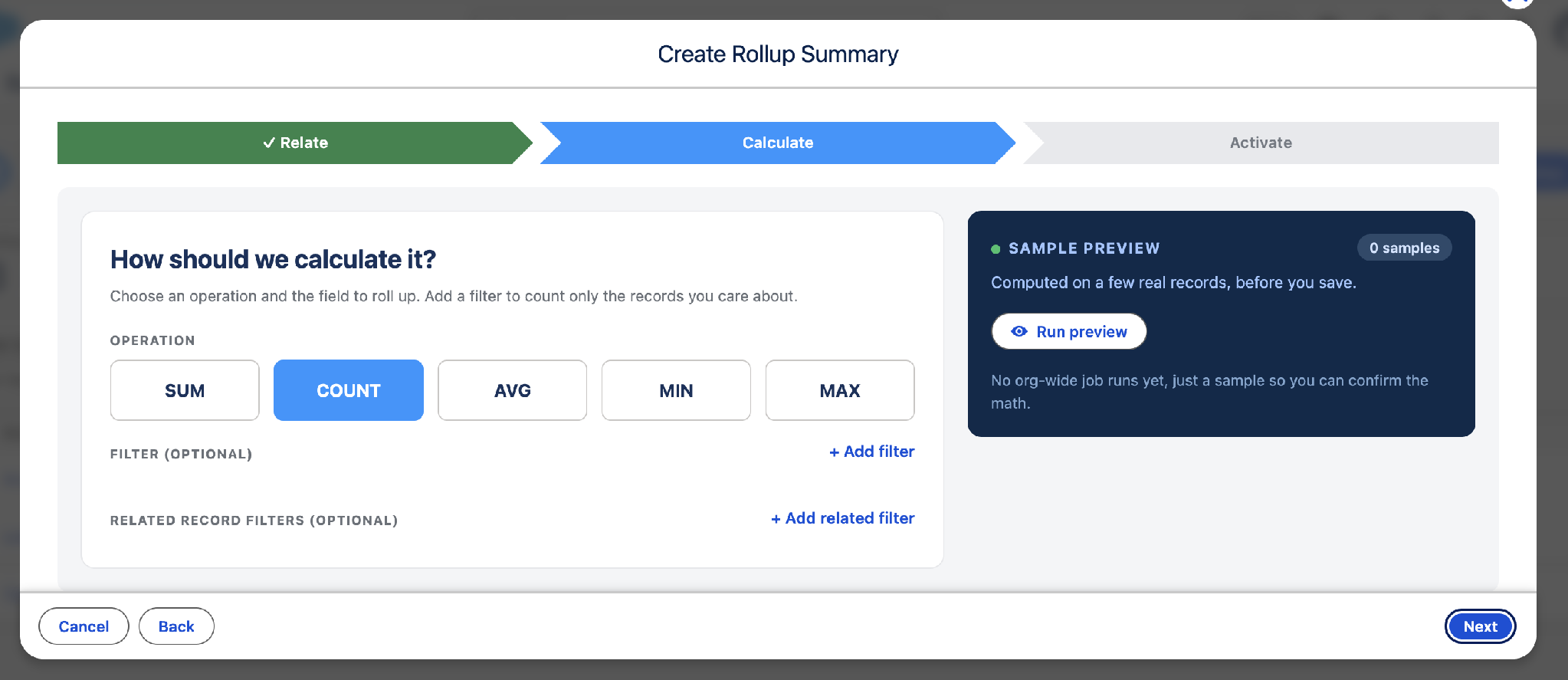The width and height of the screenshot is (1568, 680).
Task: Click the 'How should we calculate it?' heading
Action: point(273,259)
